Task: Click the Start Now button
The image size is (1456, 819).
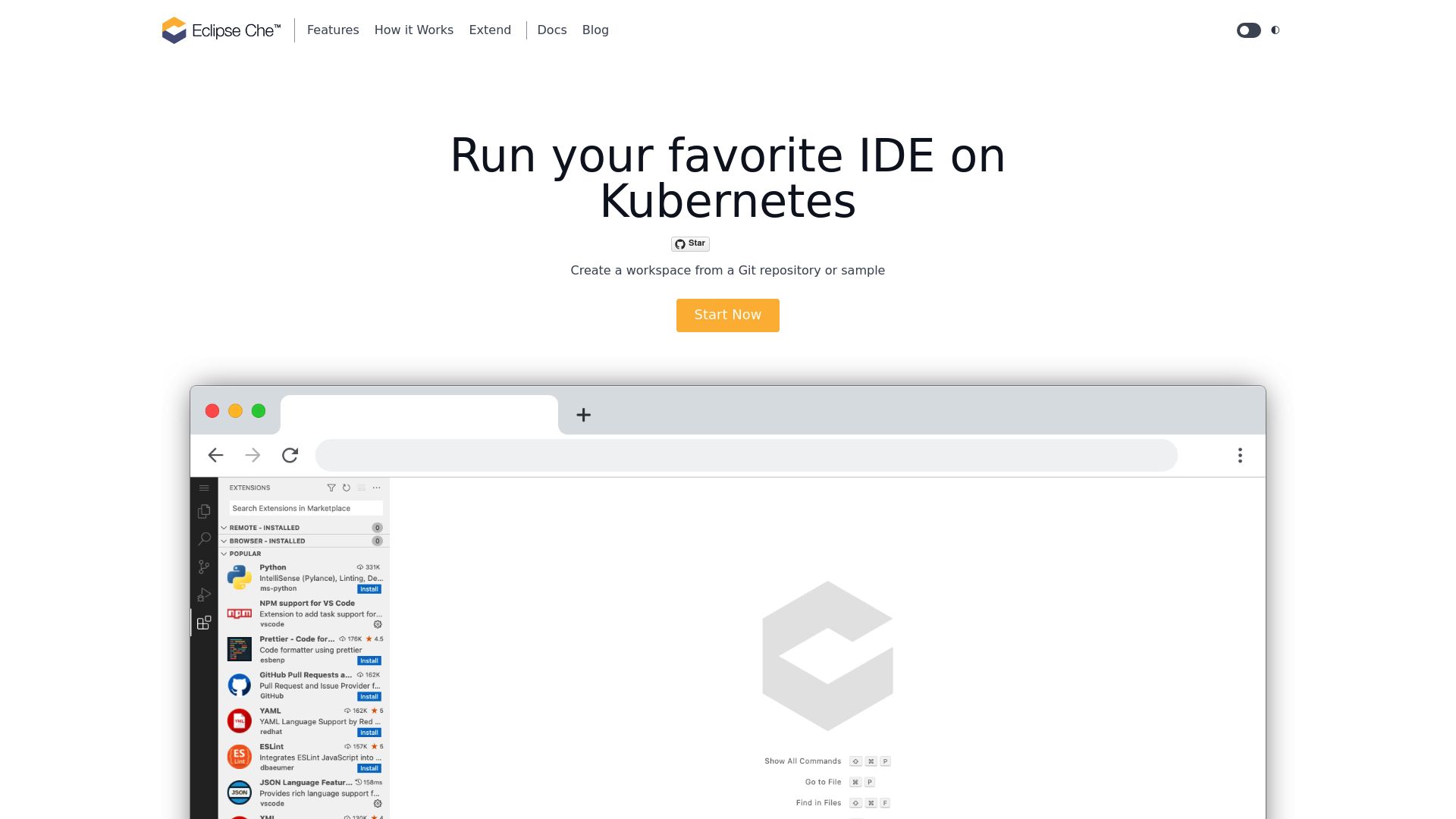Action: pyautogui.click(x=728, y=315)
